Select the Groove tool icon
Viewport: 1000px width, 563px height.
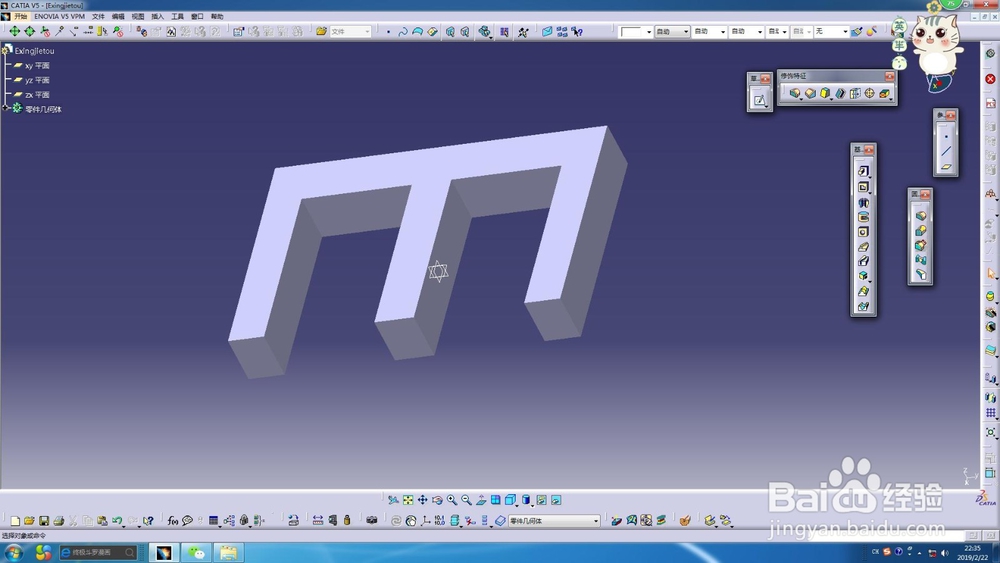(x=863, y=217)
